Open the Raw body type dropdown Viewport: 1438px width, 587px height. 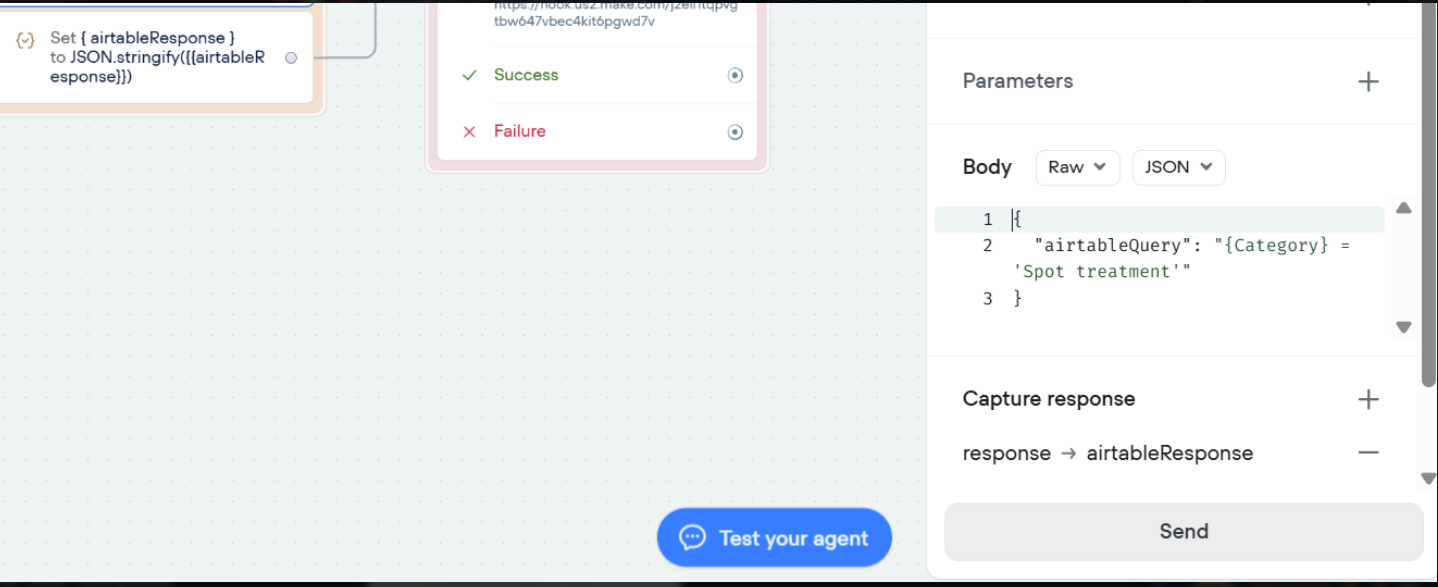pos(1077,168)
